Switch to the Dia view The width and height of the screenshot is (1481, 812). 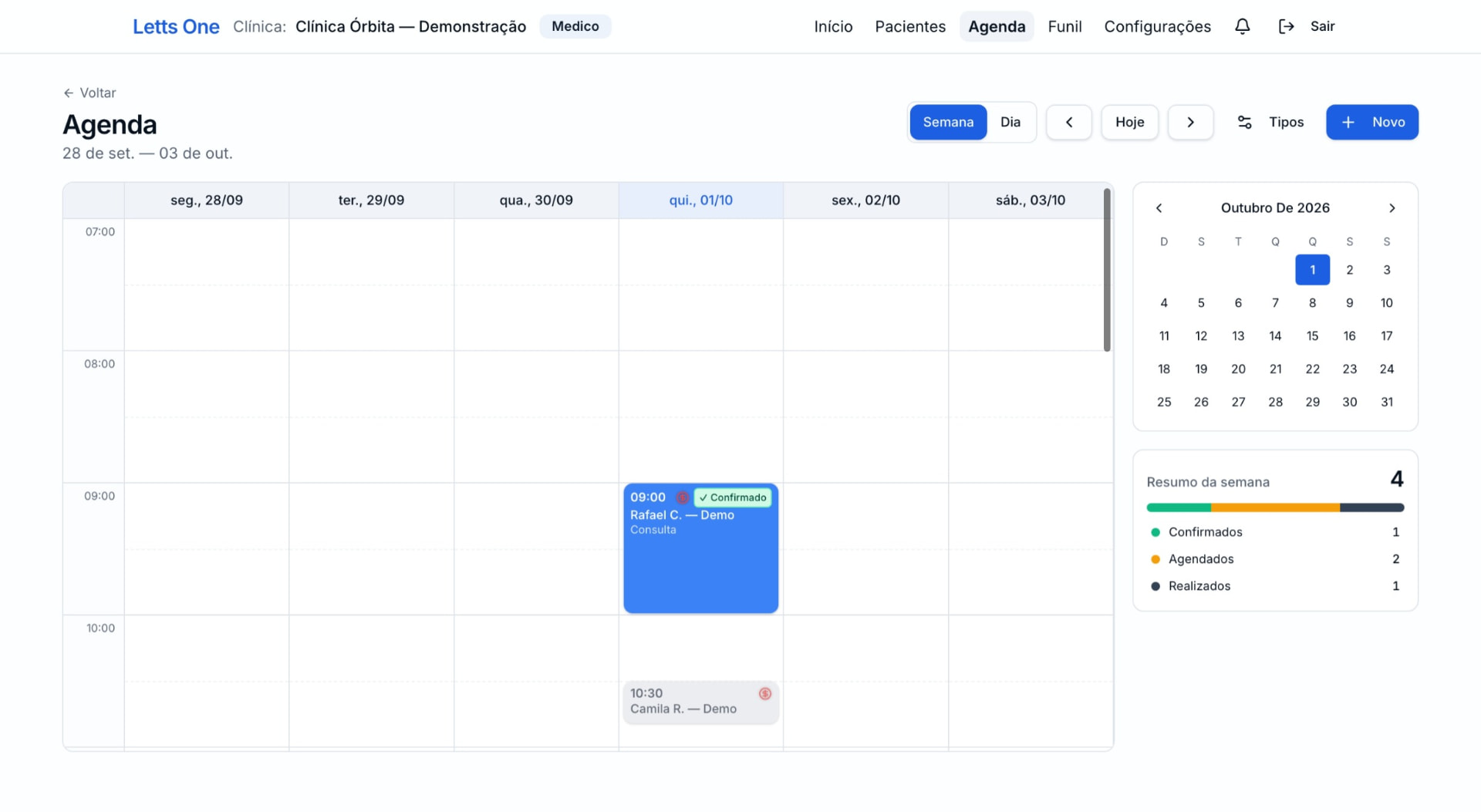coord(1010,122)
